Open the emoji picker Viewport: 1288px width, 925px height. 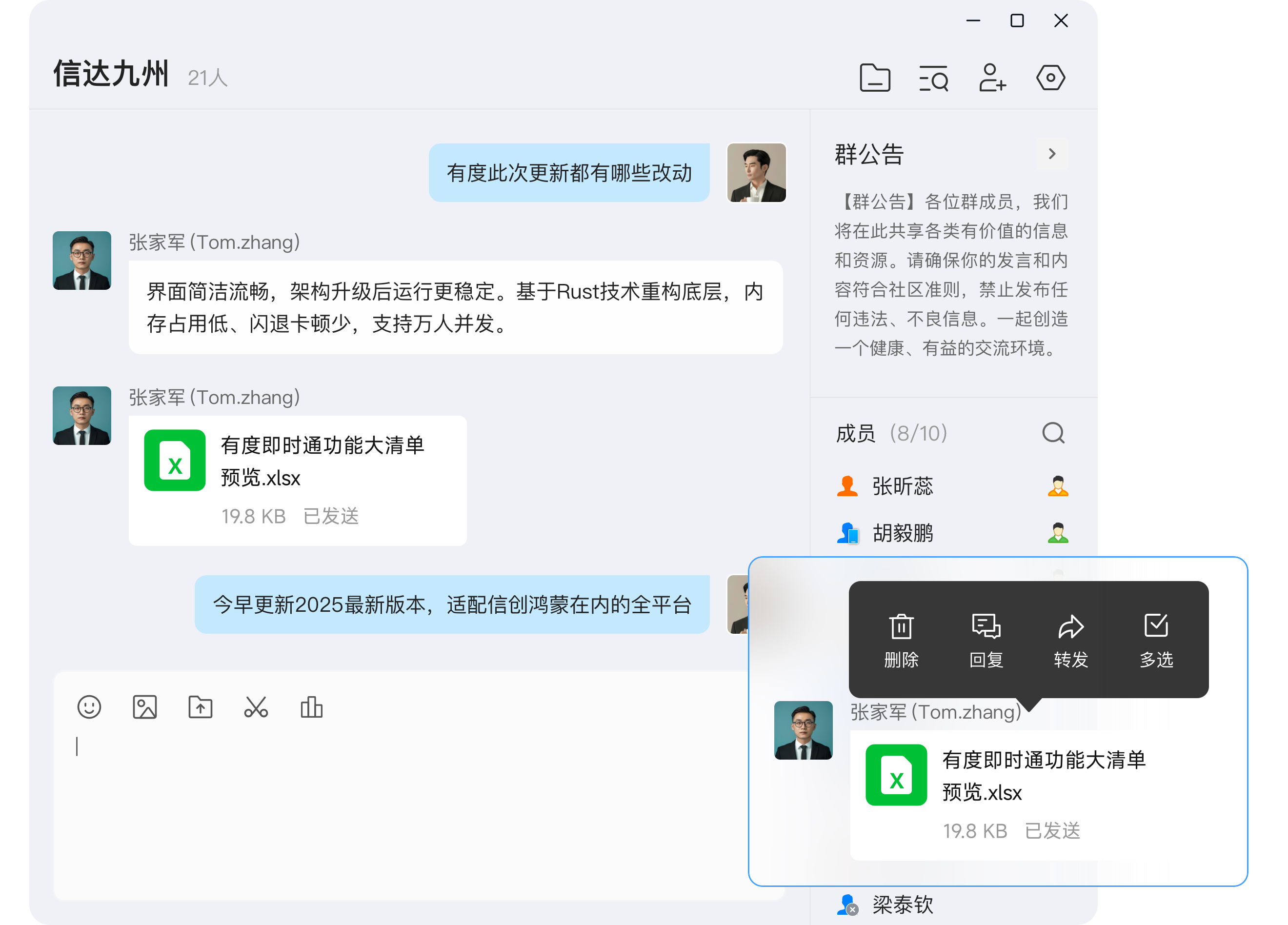tap(89, 707)
